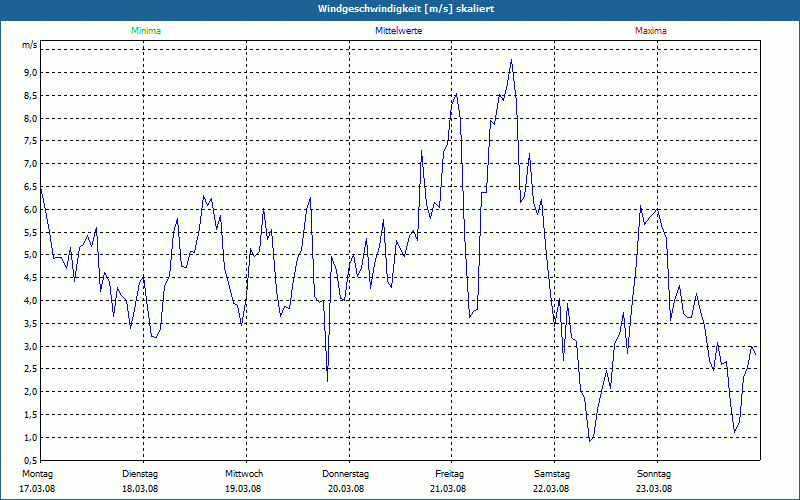The image size is (800, 500).
Task: Click the 7,5 y-axis value
Action: [31, 141]
